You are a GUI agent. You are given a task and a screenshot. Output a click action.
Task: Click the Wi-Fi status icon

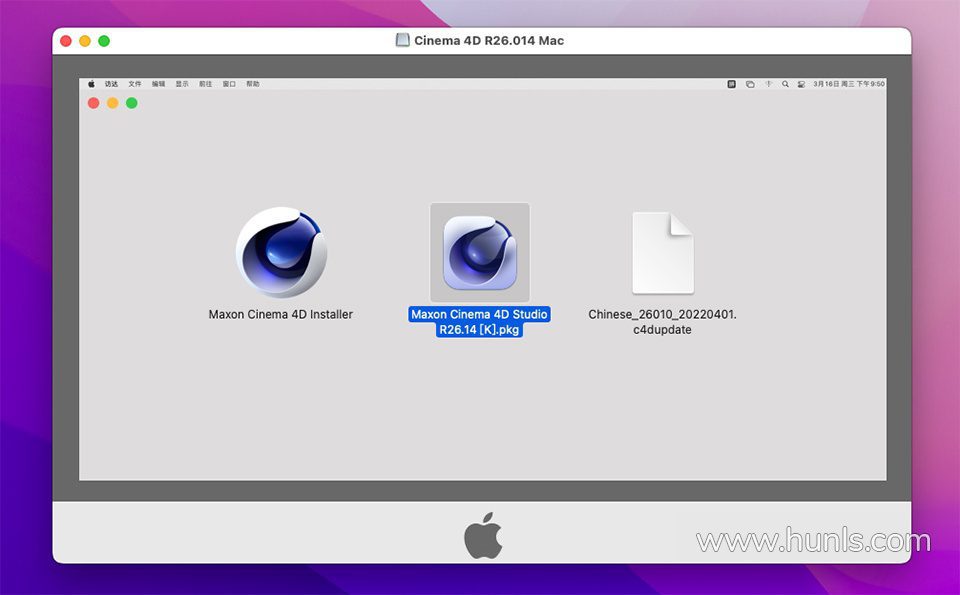(x=768, y=84)
